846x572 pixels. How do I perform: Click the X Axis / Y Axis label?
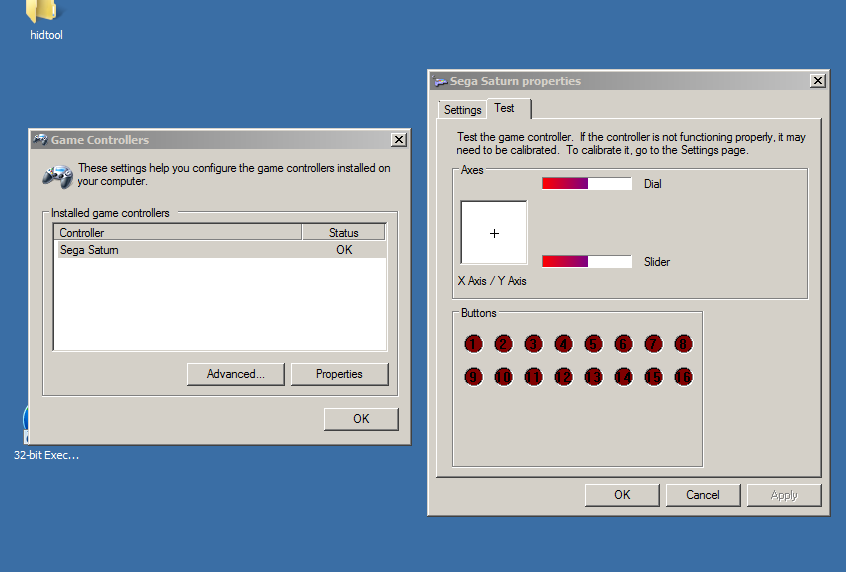click(492, 281)
